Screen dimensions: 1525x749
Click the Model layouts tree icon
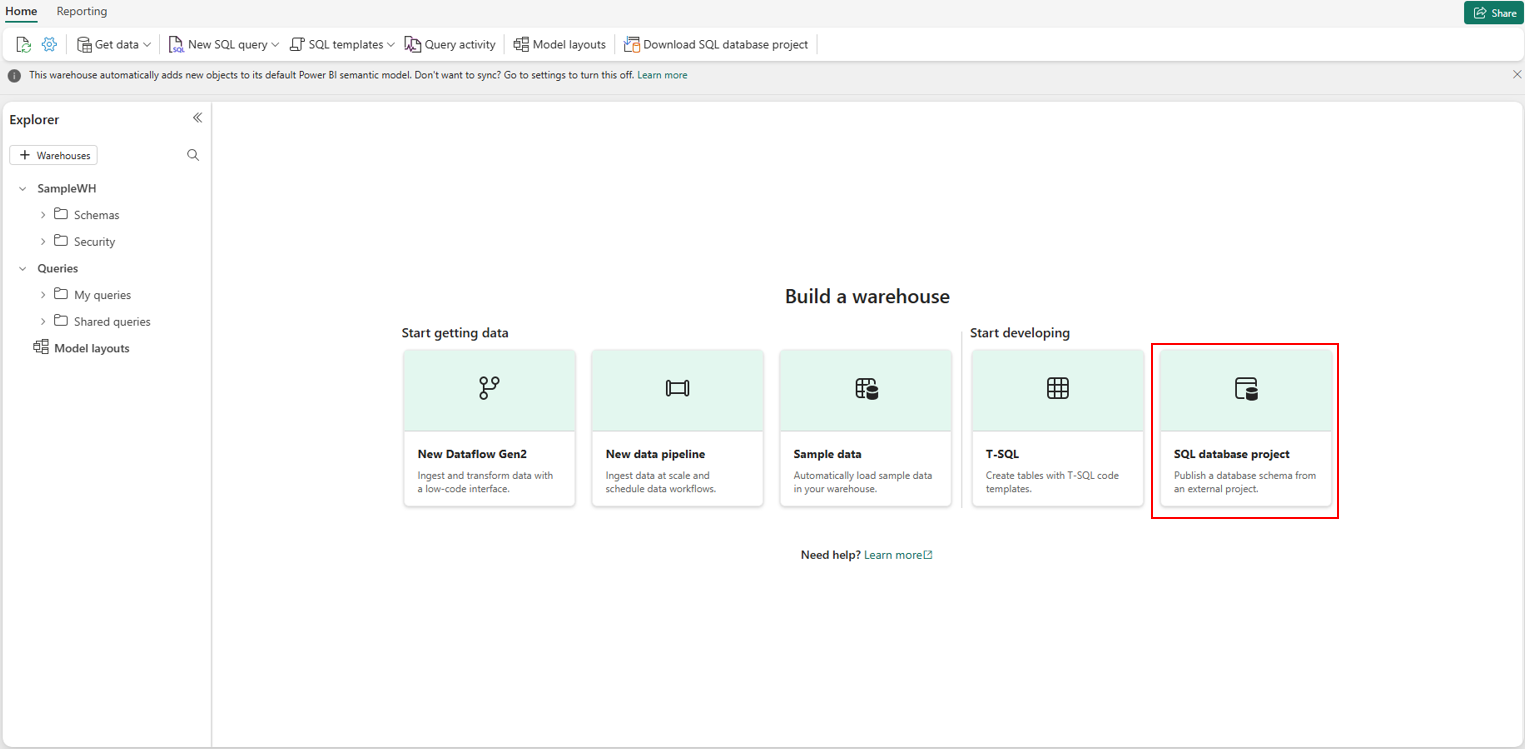tap(41, 347)
